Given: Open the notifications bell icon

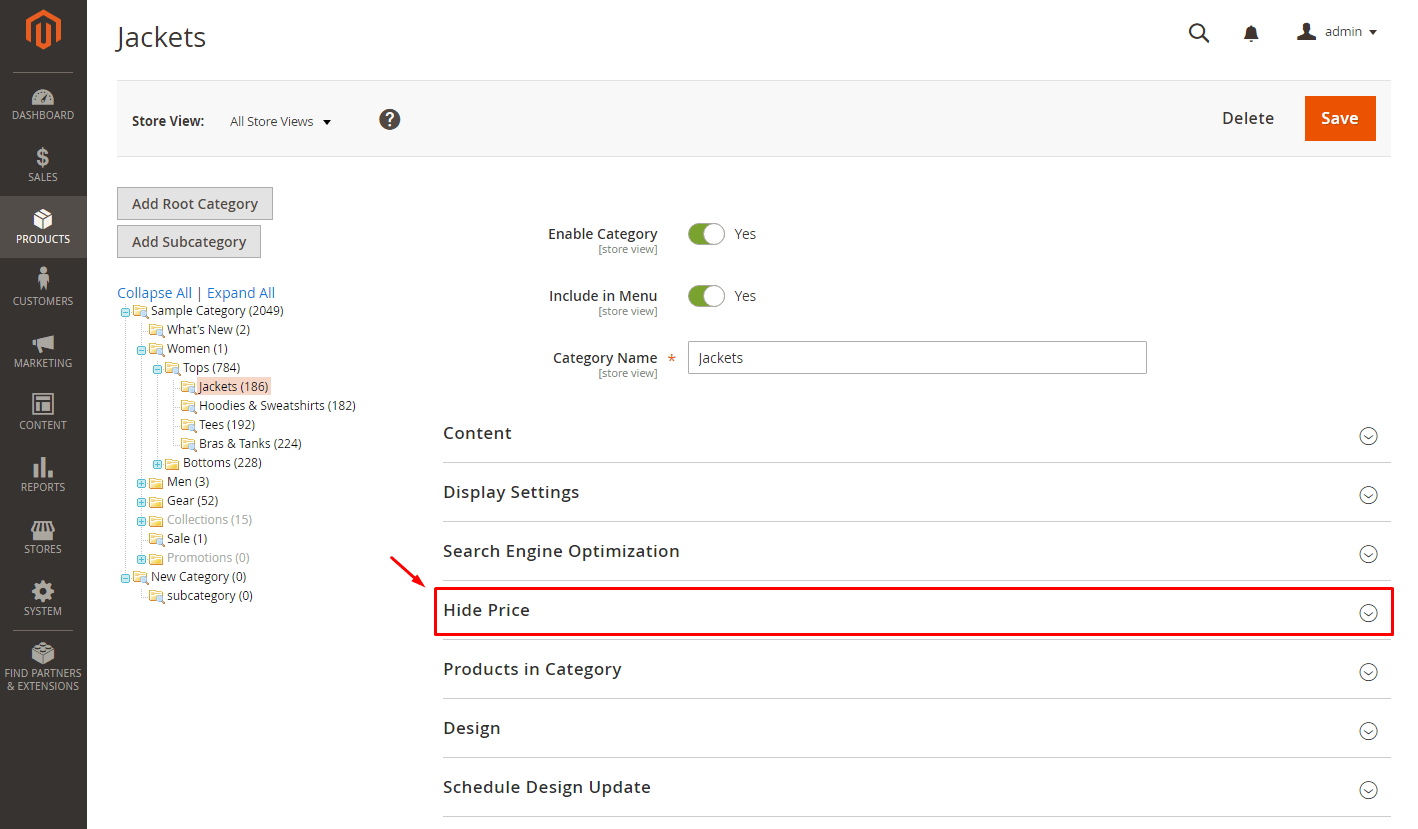Looking at the screenshot, I should pos(1251,34).
